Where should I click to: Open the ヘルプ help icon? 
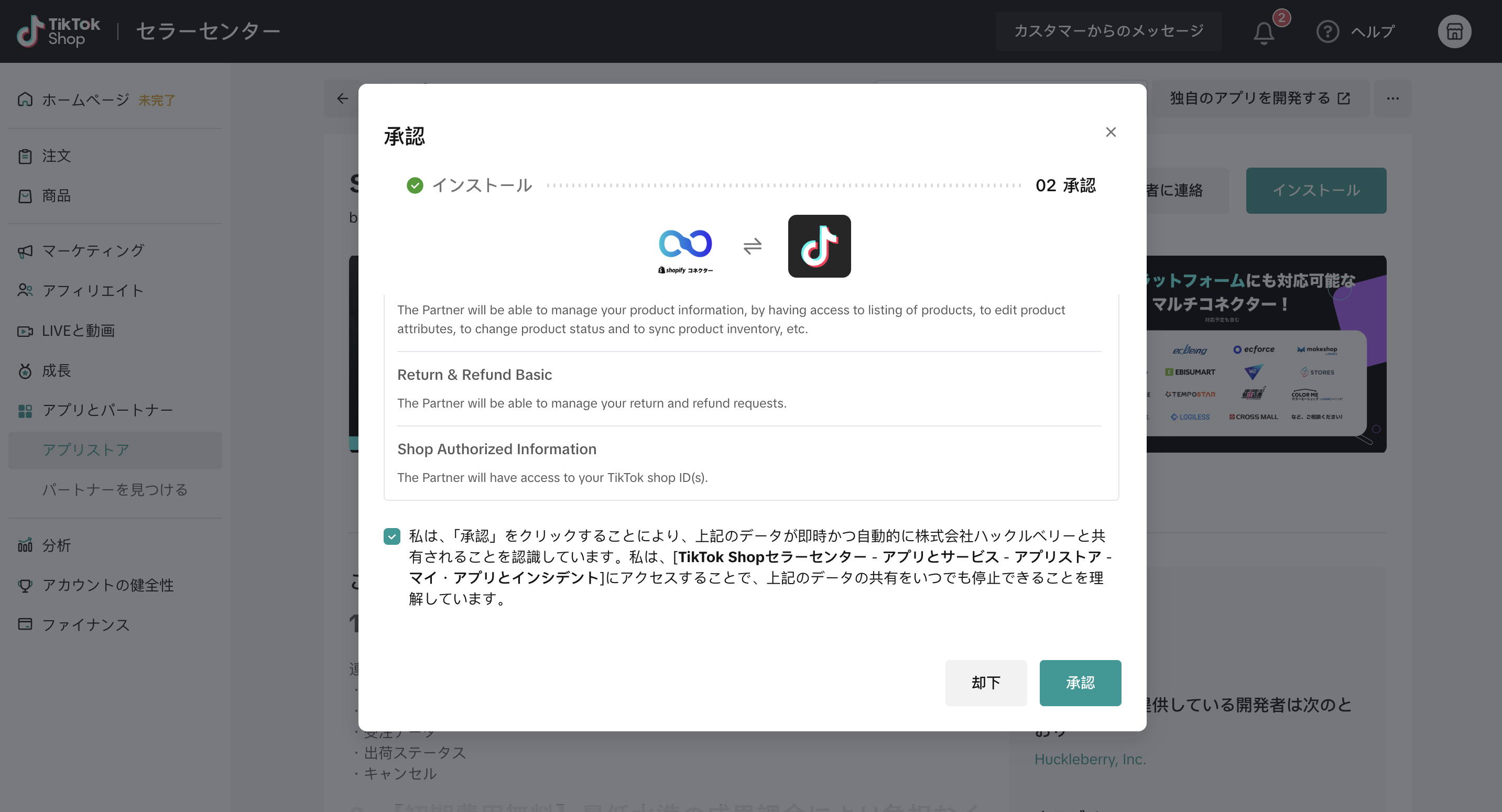click(x=1327, y=31)
